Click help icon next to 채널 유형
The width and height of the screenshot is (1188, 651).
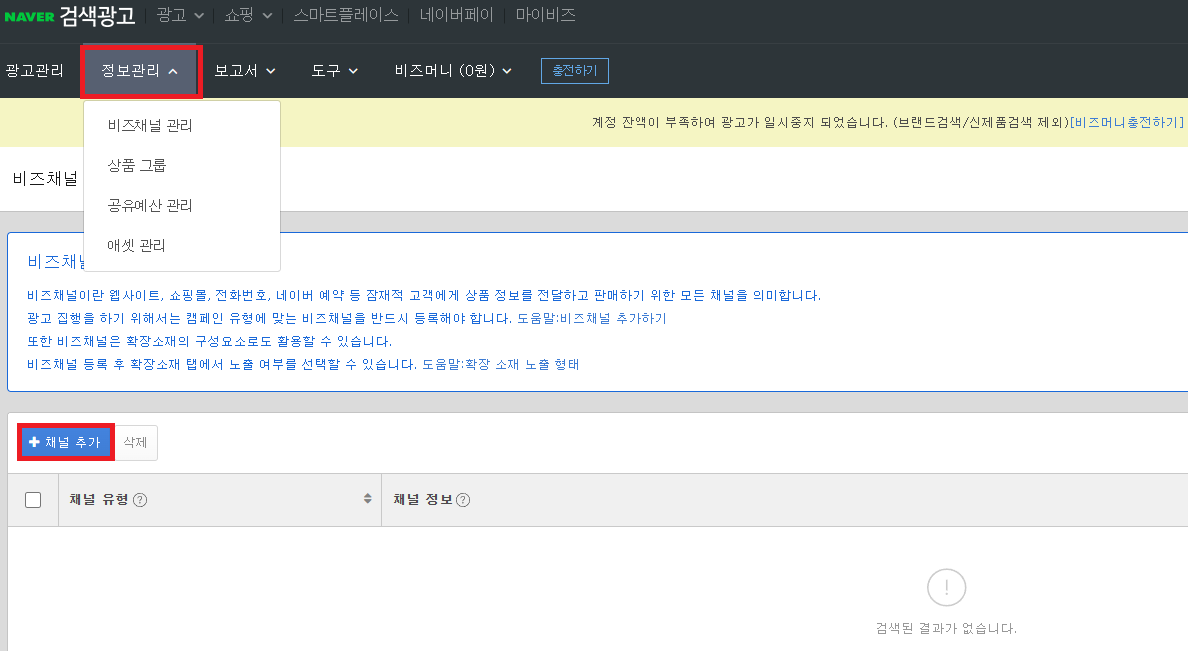(140, 500)
